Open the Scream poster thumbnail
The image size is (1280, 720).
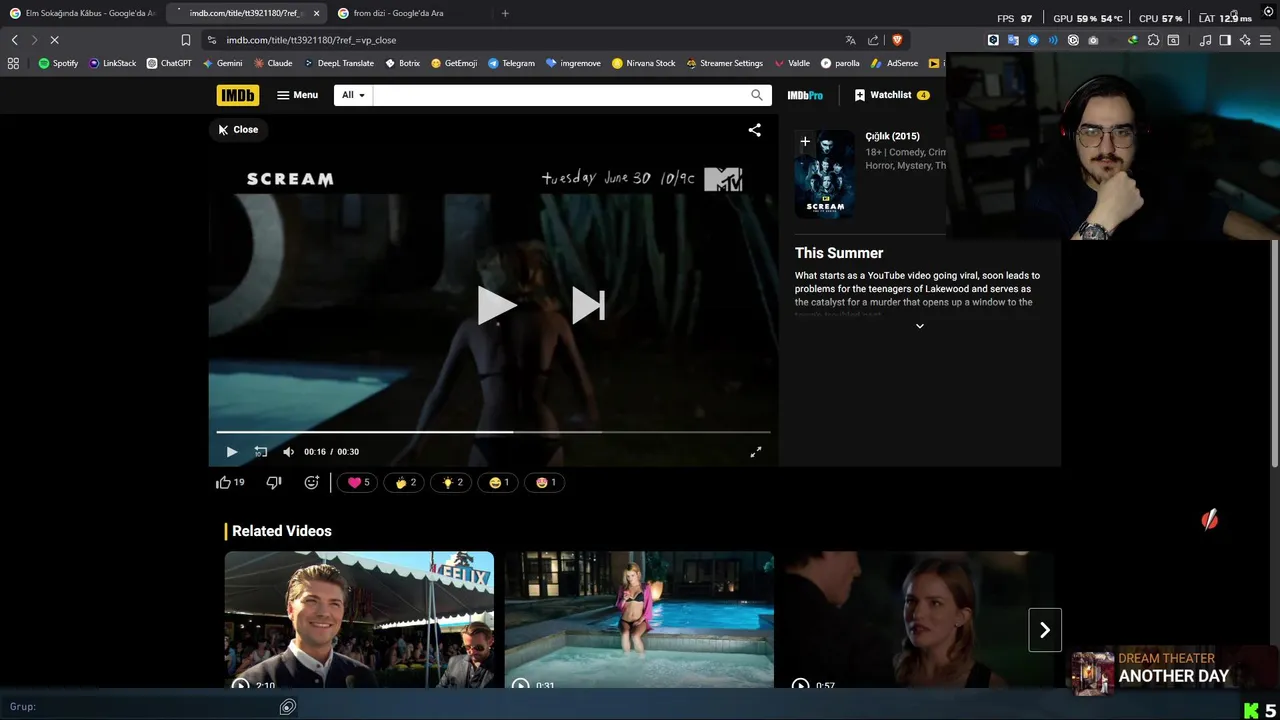pyautogui.click(x=825, y=174)
